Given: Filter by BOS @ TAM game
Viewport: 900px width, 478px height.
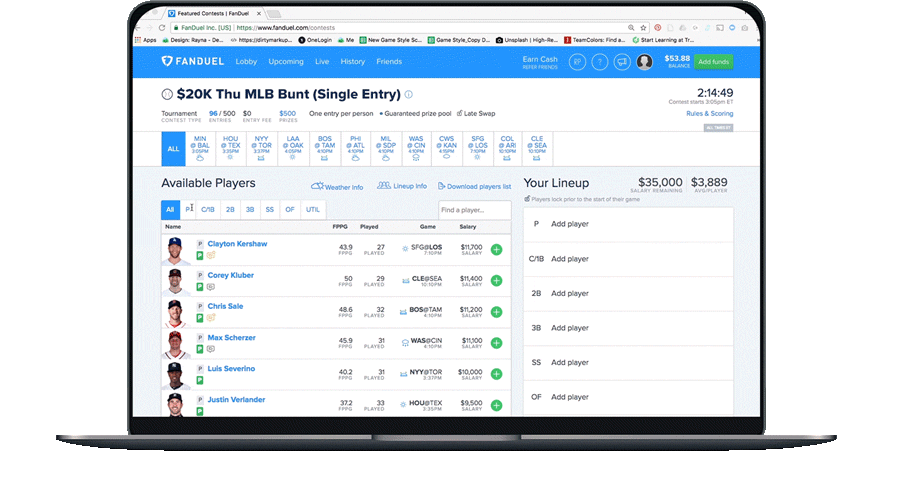Looking at the screenshot, I should [x=324, y=149].
